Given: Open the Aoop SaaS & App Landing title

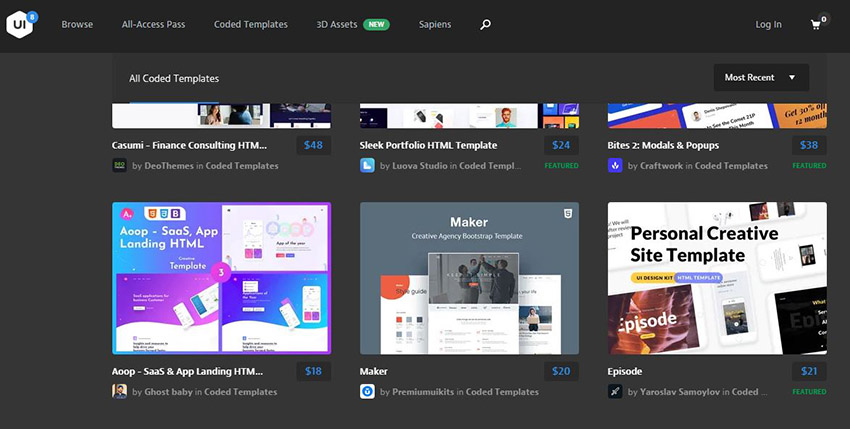Looking at the screenshot, I should 187,372.
